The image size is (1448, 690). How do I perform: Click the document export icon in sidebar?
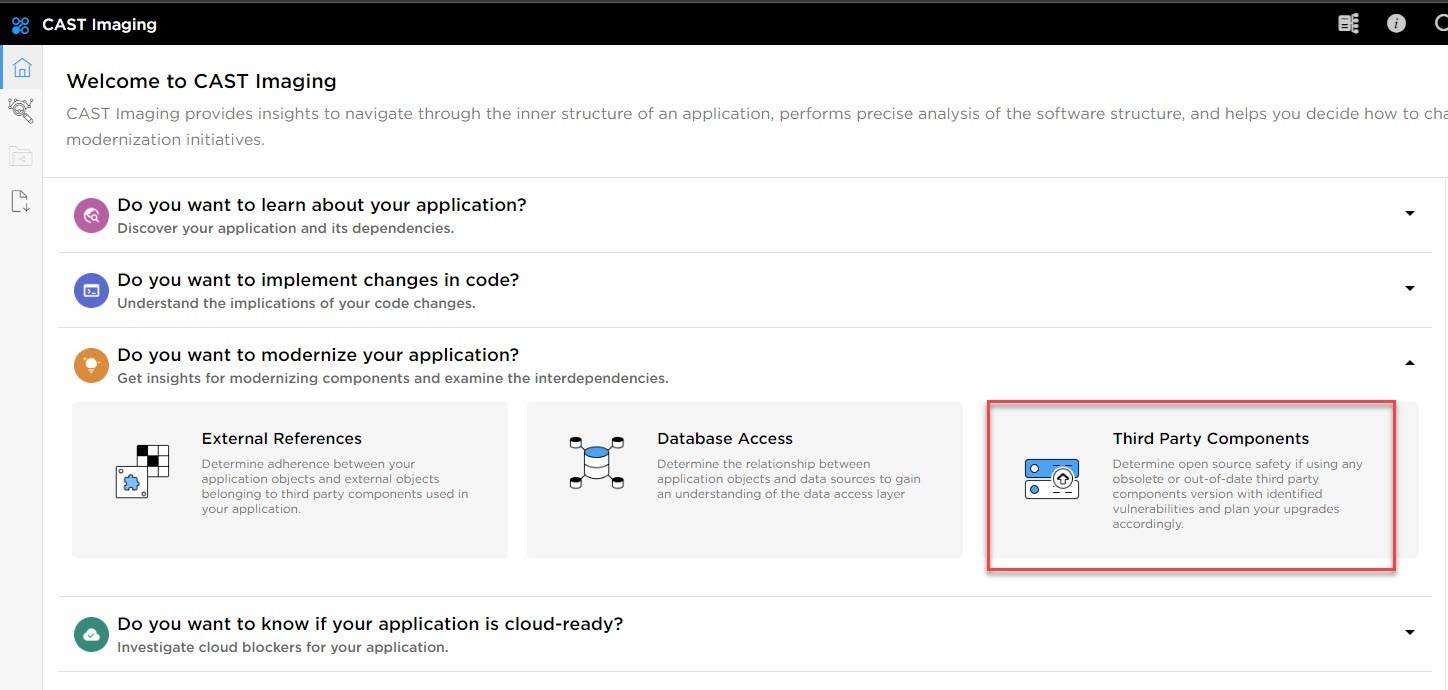(21, 201)
